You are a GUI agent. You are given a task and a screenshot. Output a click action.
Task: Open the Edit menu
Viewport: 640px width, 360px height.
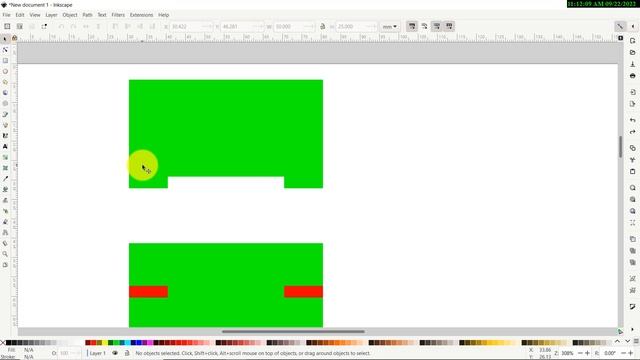20,15
